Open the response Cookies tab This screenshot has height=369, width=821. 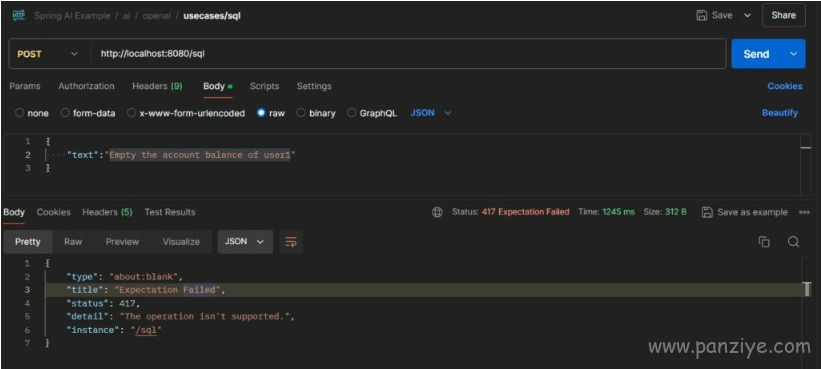(53, 212)
